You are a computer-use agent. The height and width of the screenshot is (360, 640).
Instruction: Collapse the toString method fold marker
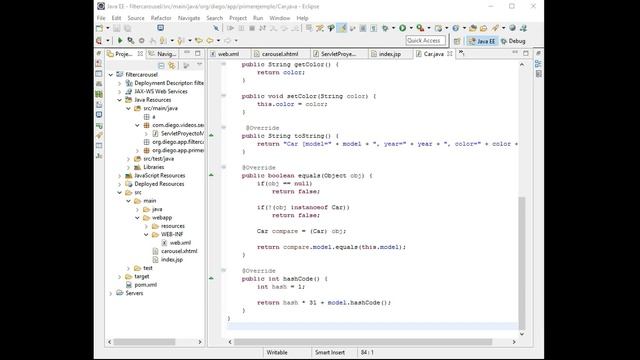[224, 128]
